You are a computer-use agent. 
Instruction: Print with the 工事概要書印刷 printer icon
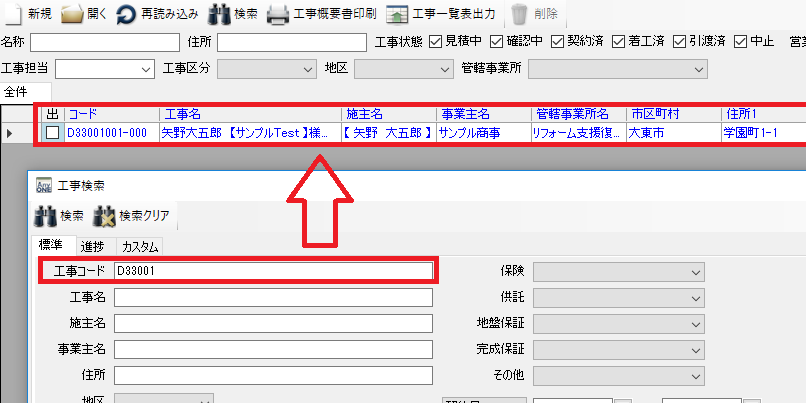point(278,14)
